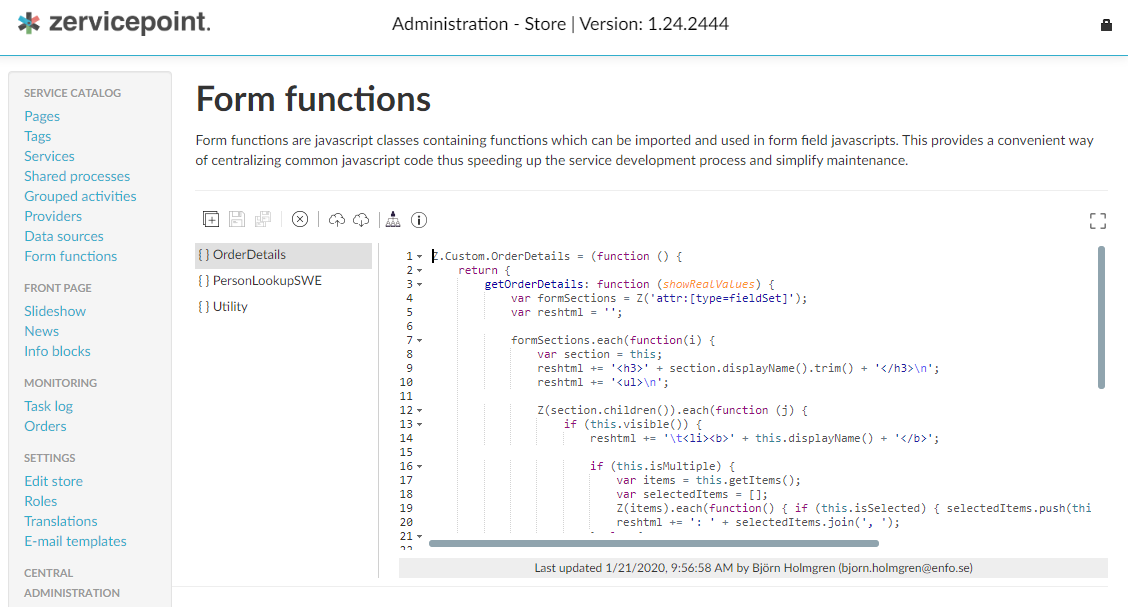
Task: Upload the form function to the cloud
Action: click(338, 219)
